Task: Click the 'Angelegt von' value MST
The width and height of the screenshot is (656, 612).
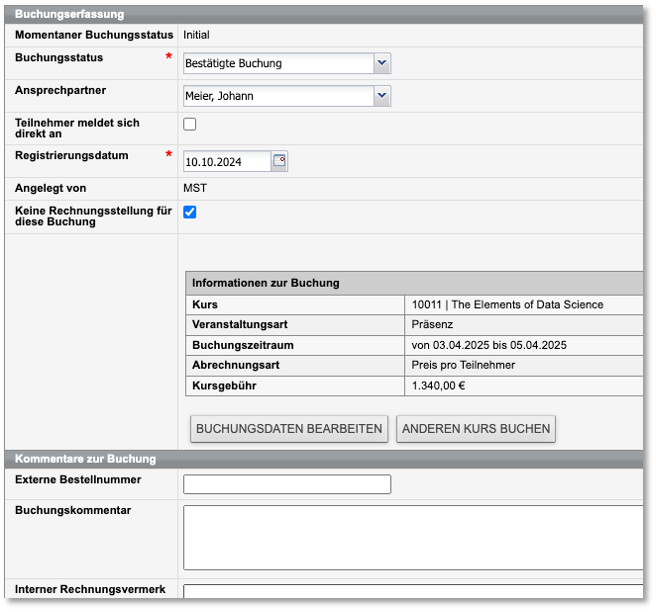Action: (195, 188)
